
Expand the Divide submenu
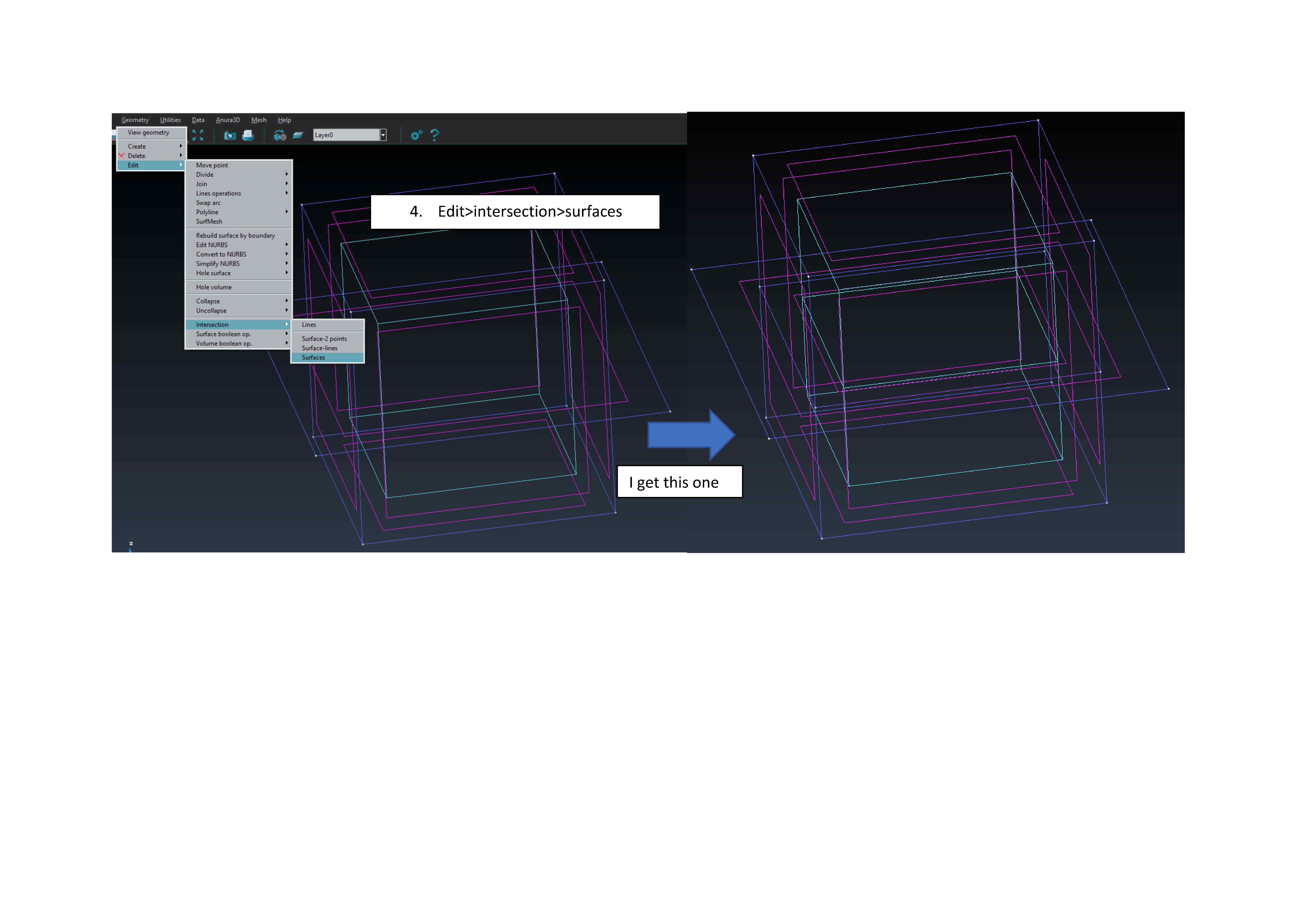(x=238, y=175)
